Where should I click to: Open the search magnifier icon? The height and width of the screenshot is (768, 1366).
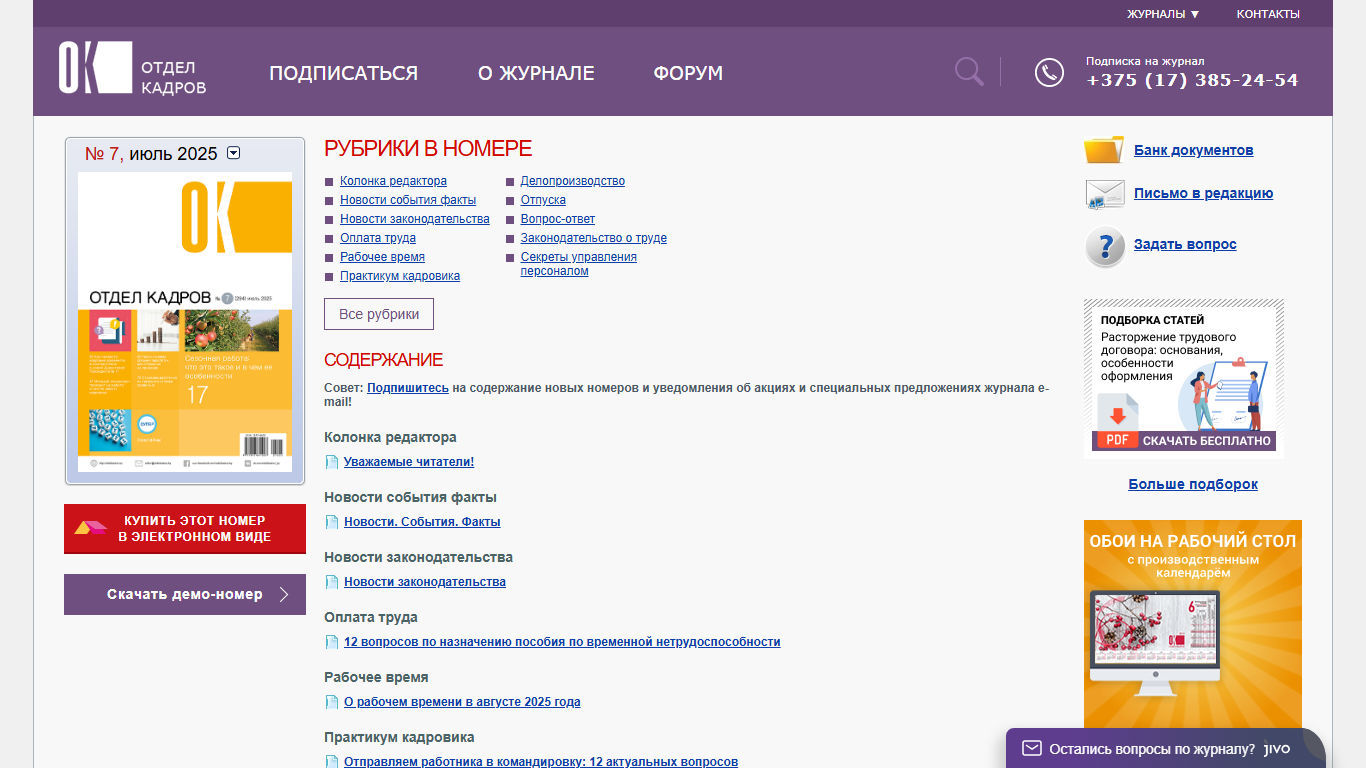tap(968, 71)
